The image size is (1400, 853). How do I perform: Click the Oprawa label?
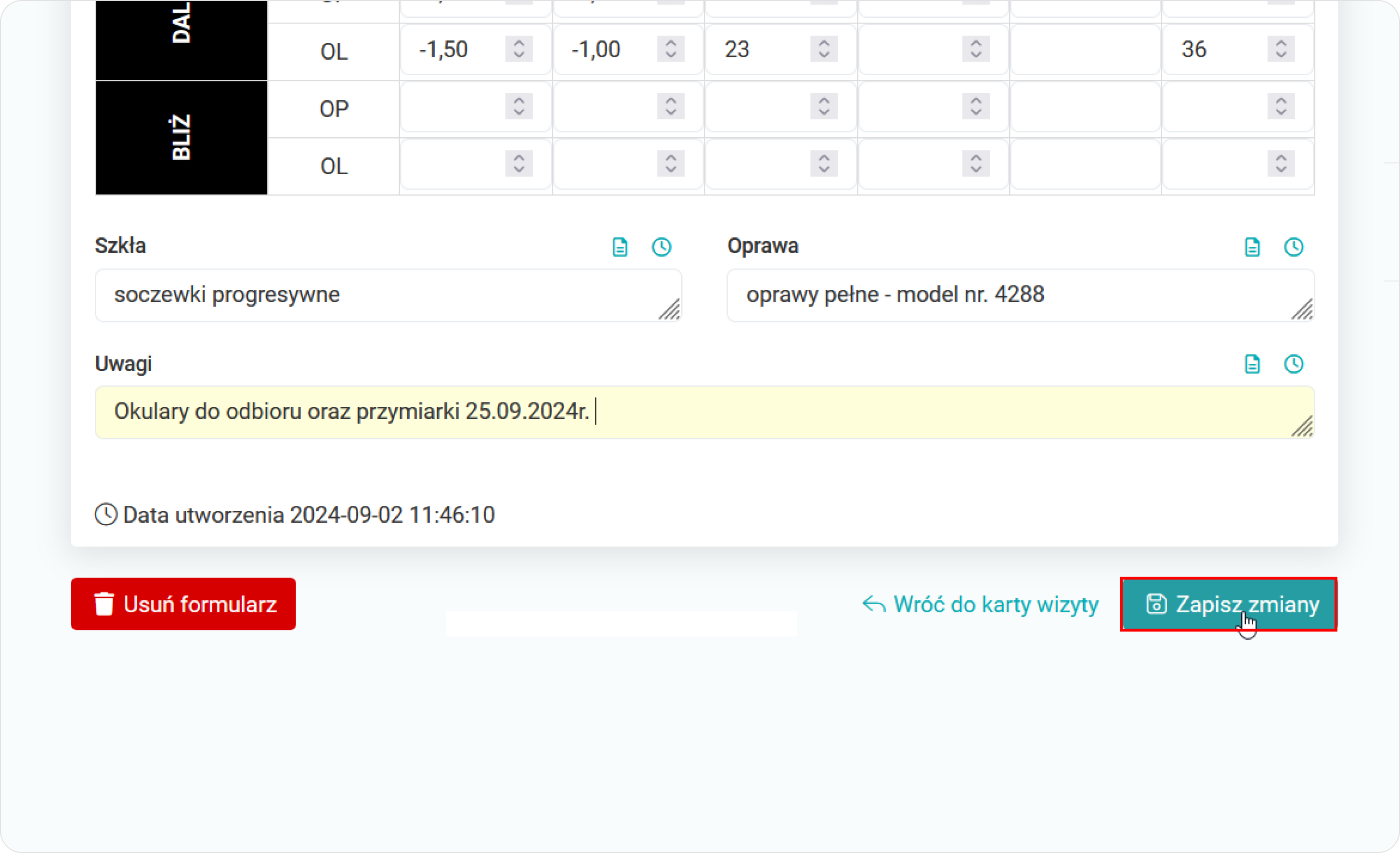point(763,246)
